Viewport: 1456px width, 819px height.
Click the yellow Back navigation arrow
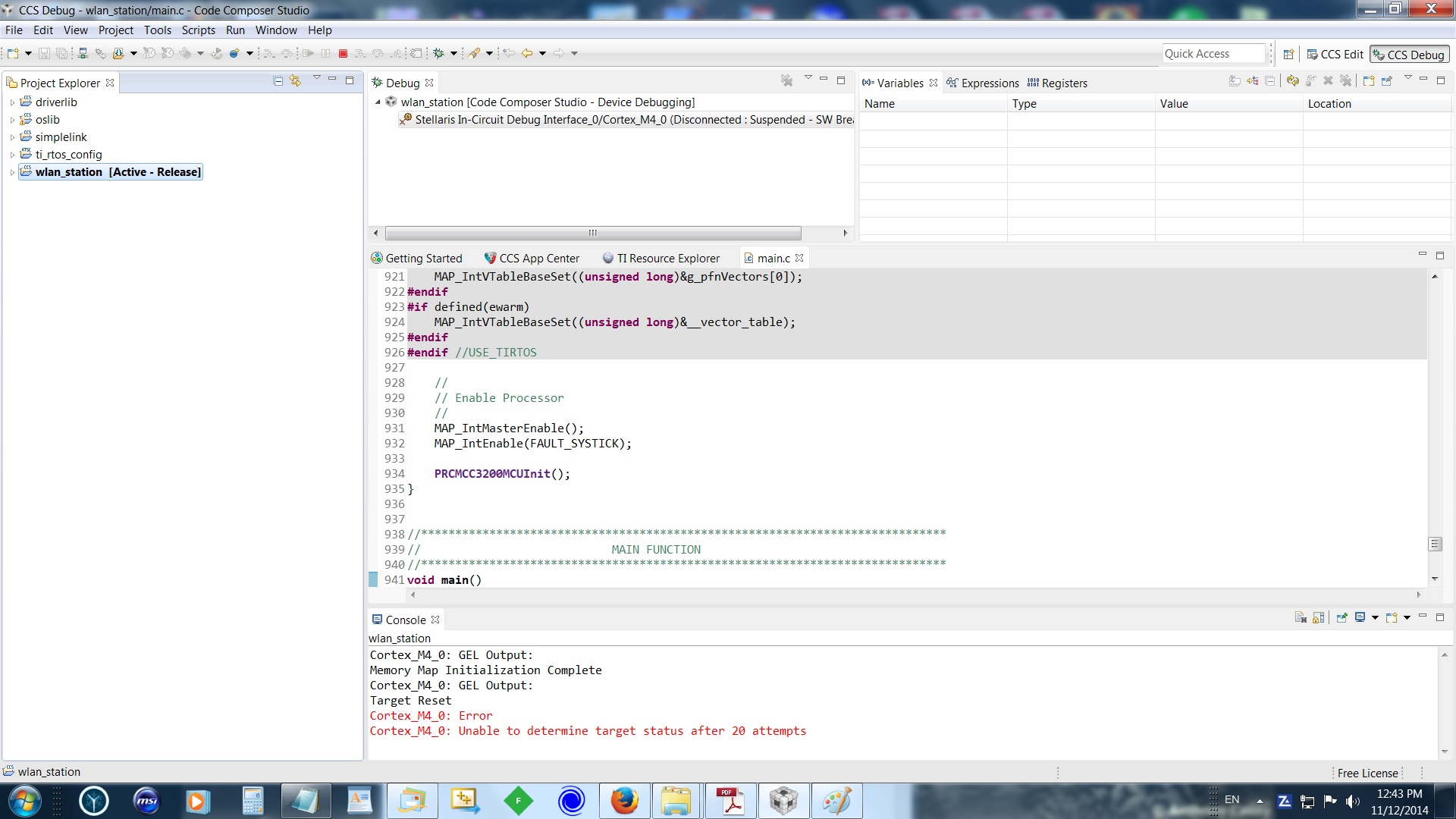pos(527,53)
